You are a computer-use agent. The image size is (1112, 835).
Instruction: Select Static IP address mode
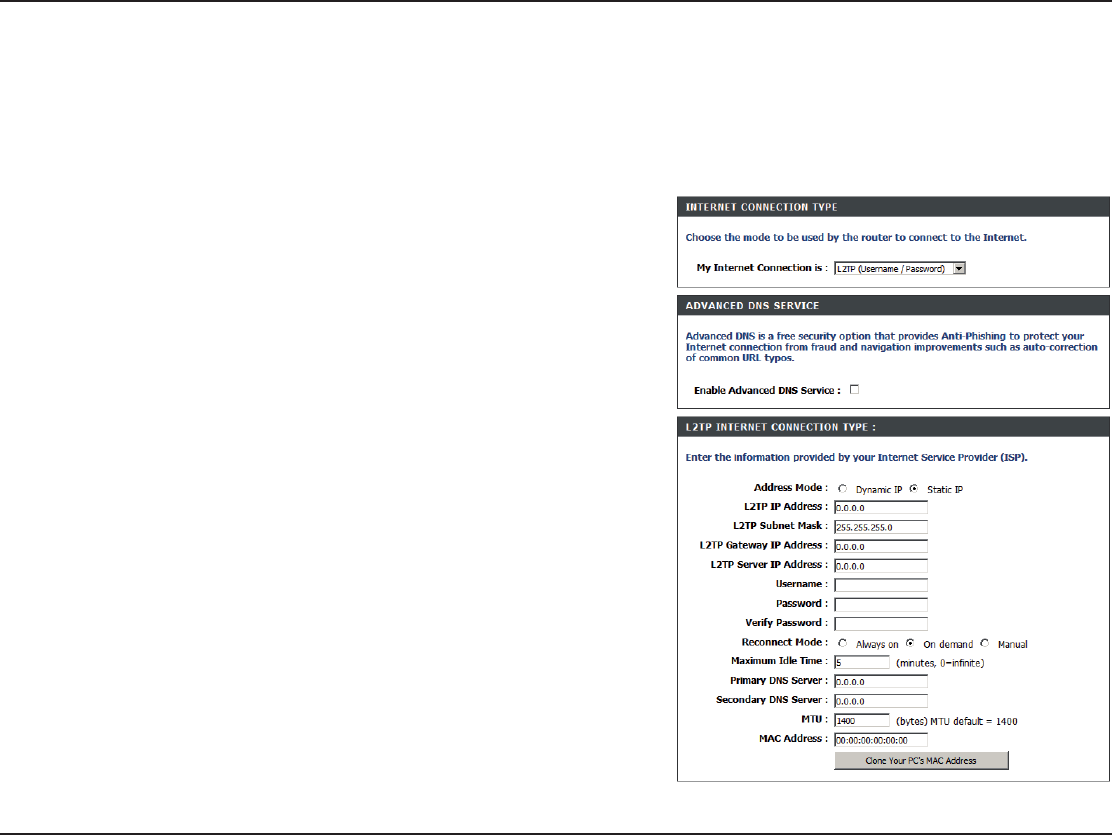[x=914, y=489]
